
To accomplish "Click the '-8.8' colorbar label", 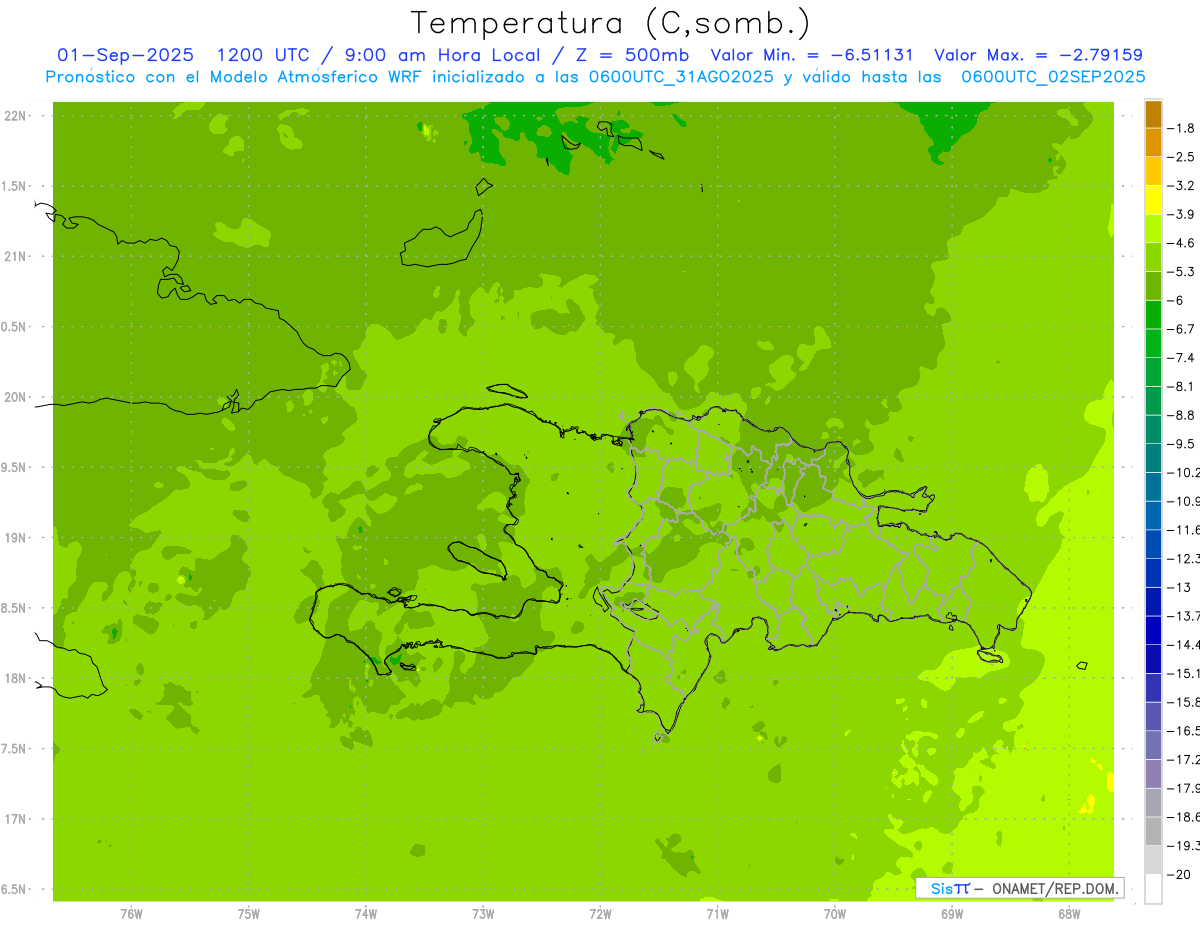I will click(x=1182, y=415).
